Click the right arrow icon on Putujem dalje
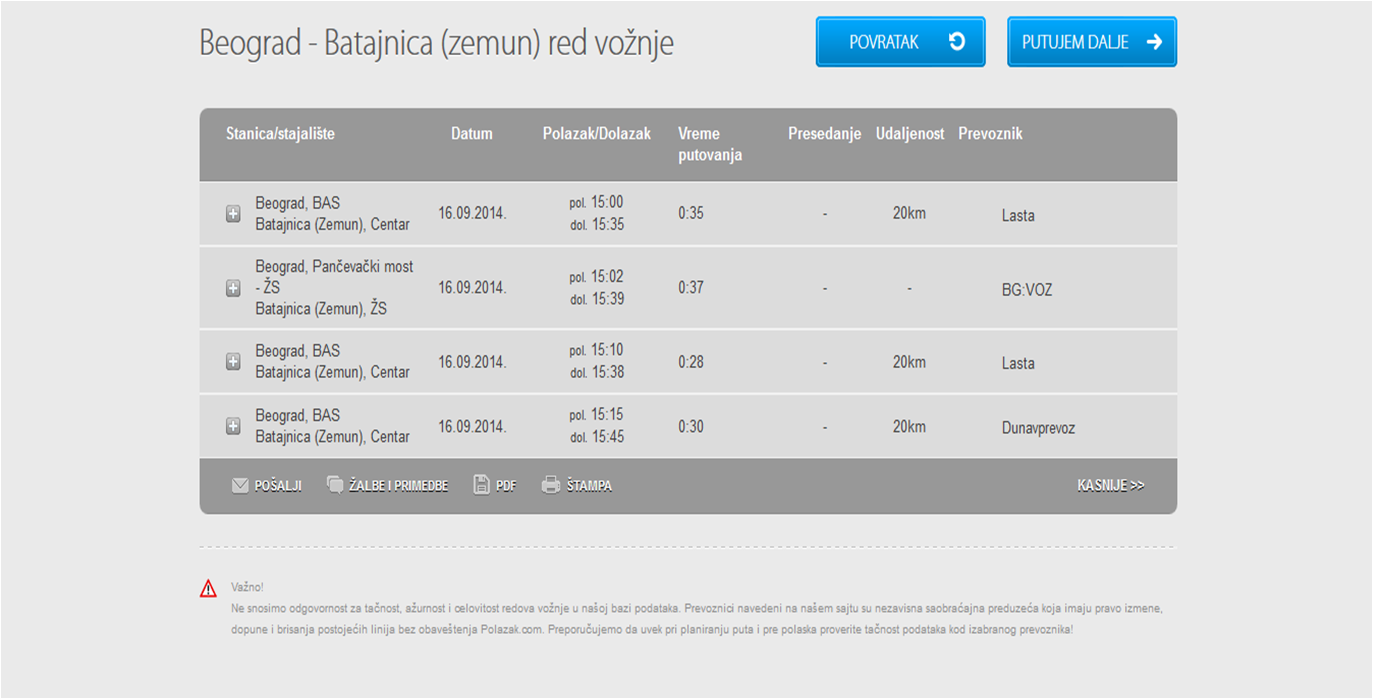1373x699 pixels. [1154, 42]
